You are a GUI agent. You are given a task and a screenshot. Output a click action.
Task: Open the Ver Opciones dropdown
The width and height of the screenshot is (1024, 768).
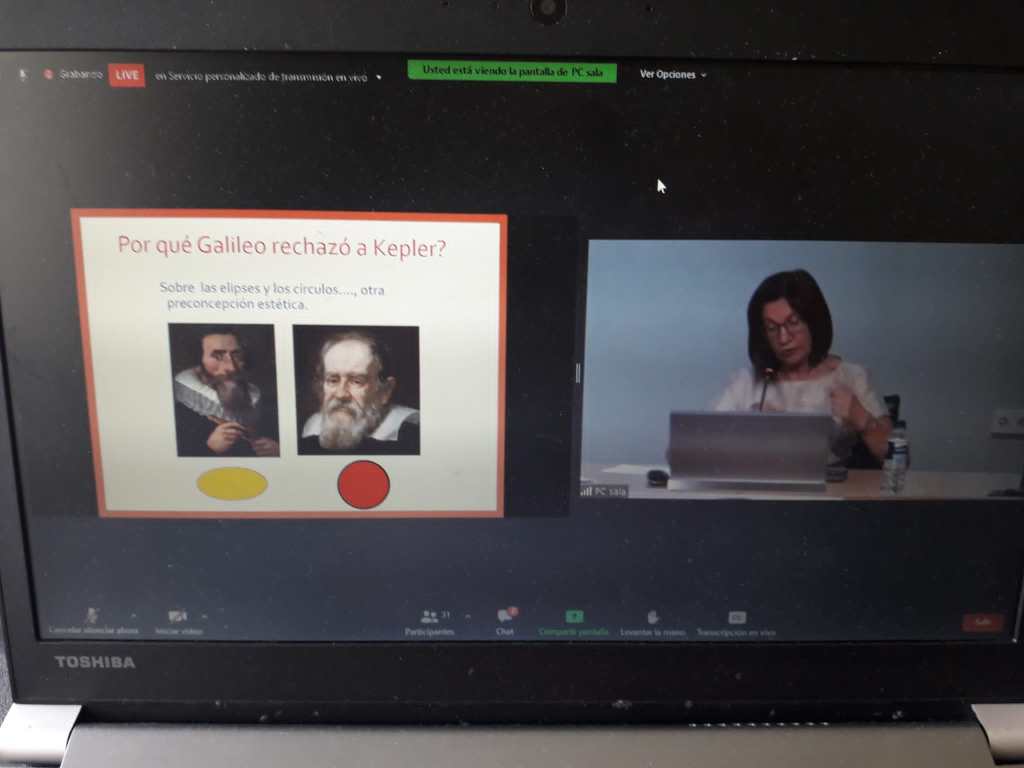672,74
